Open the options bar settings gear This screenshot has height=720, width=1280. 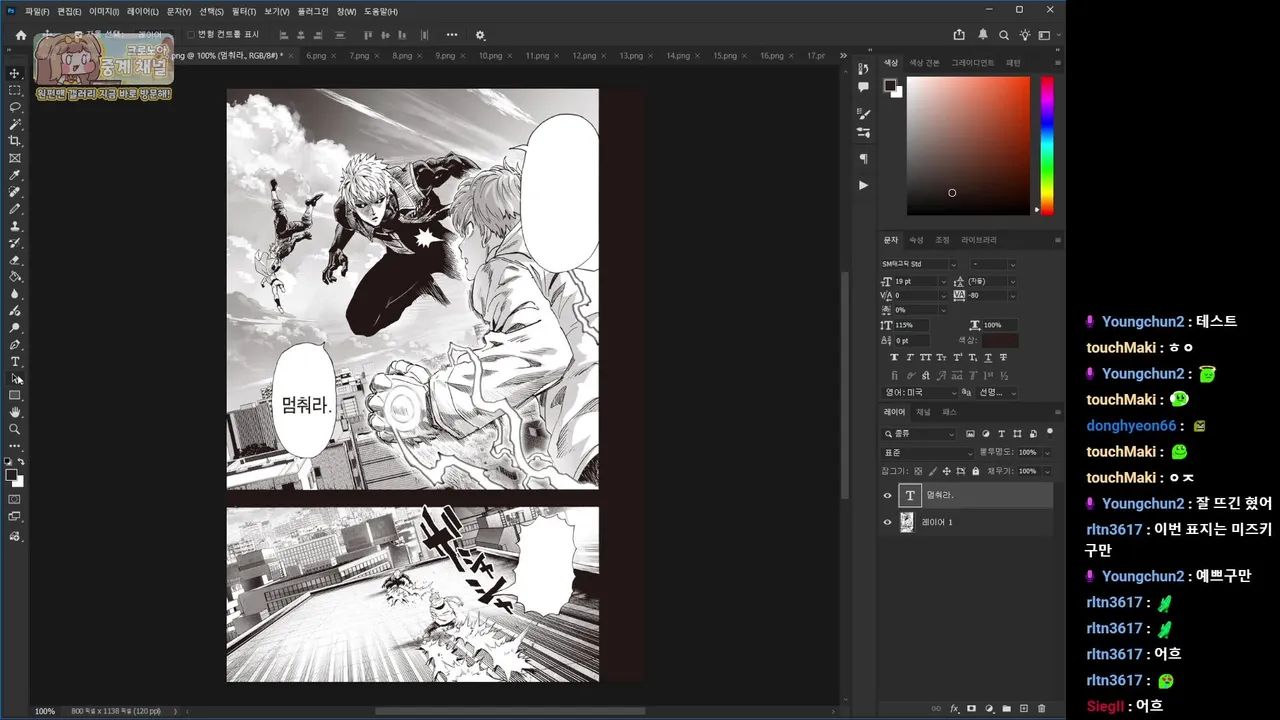[480, 35]
